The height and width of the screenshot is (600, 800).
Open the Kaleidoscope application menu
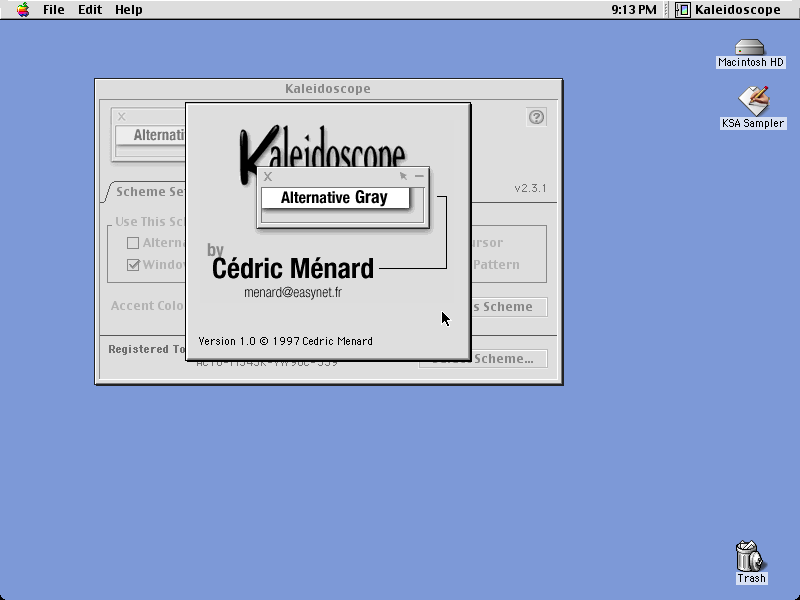[728, 10]
